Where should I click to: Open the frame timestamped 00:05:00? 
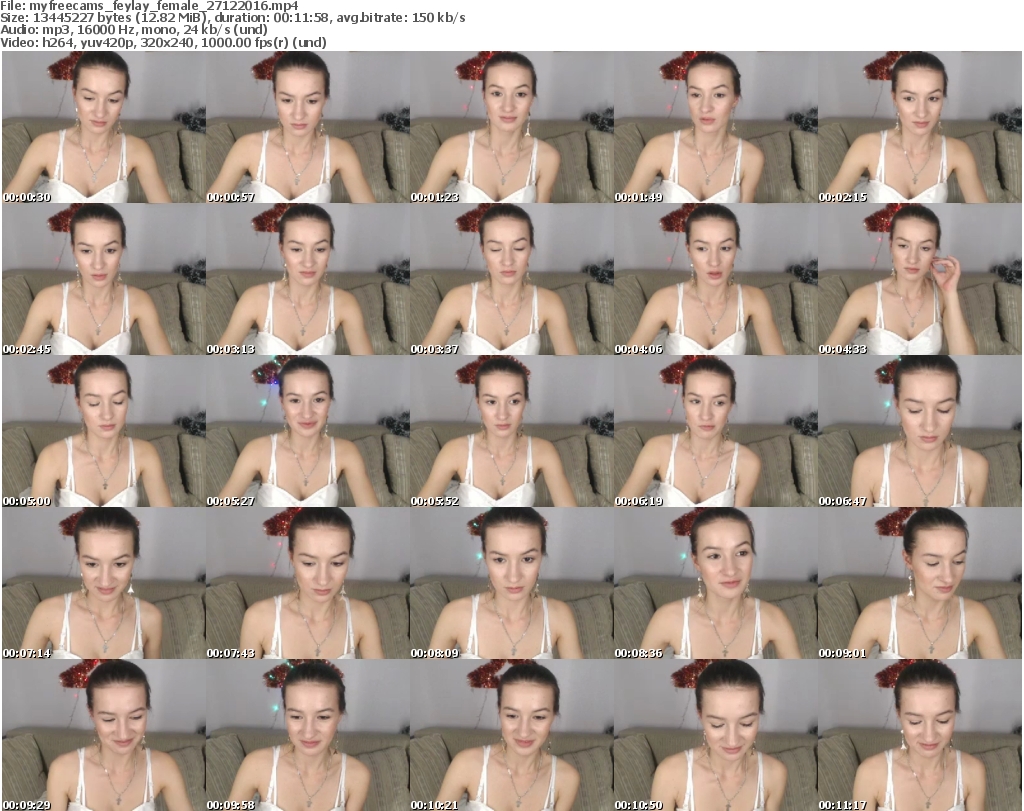(103, 432)
